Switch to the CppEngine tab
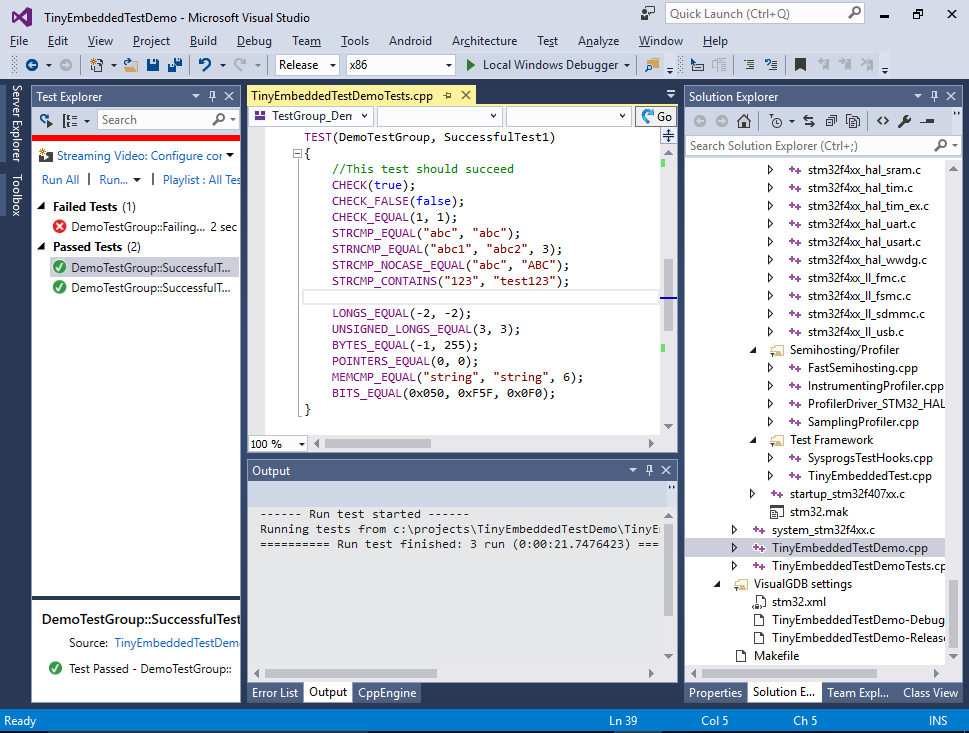Image resolution: width=969 pixels, height=733 pixels. (x=387, y=693)
